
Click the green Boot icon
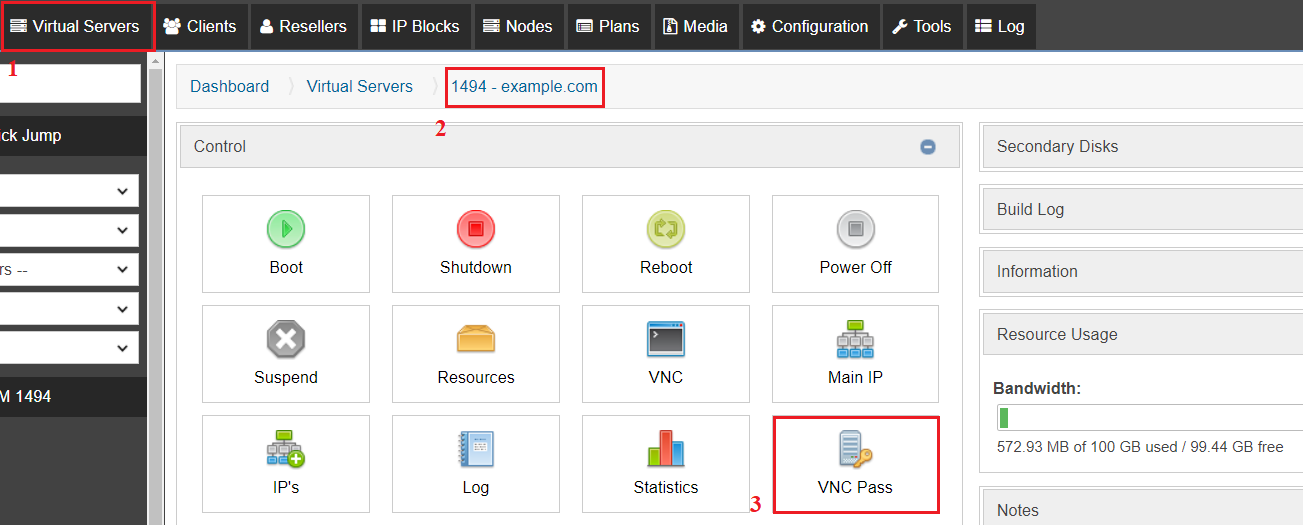[x=285, y=230]
